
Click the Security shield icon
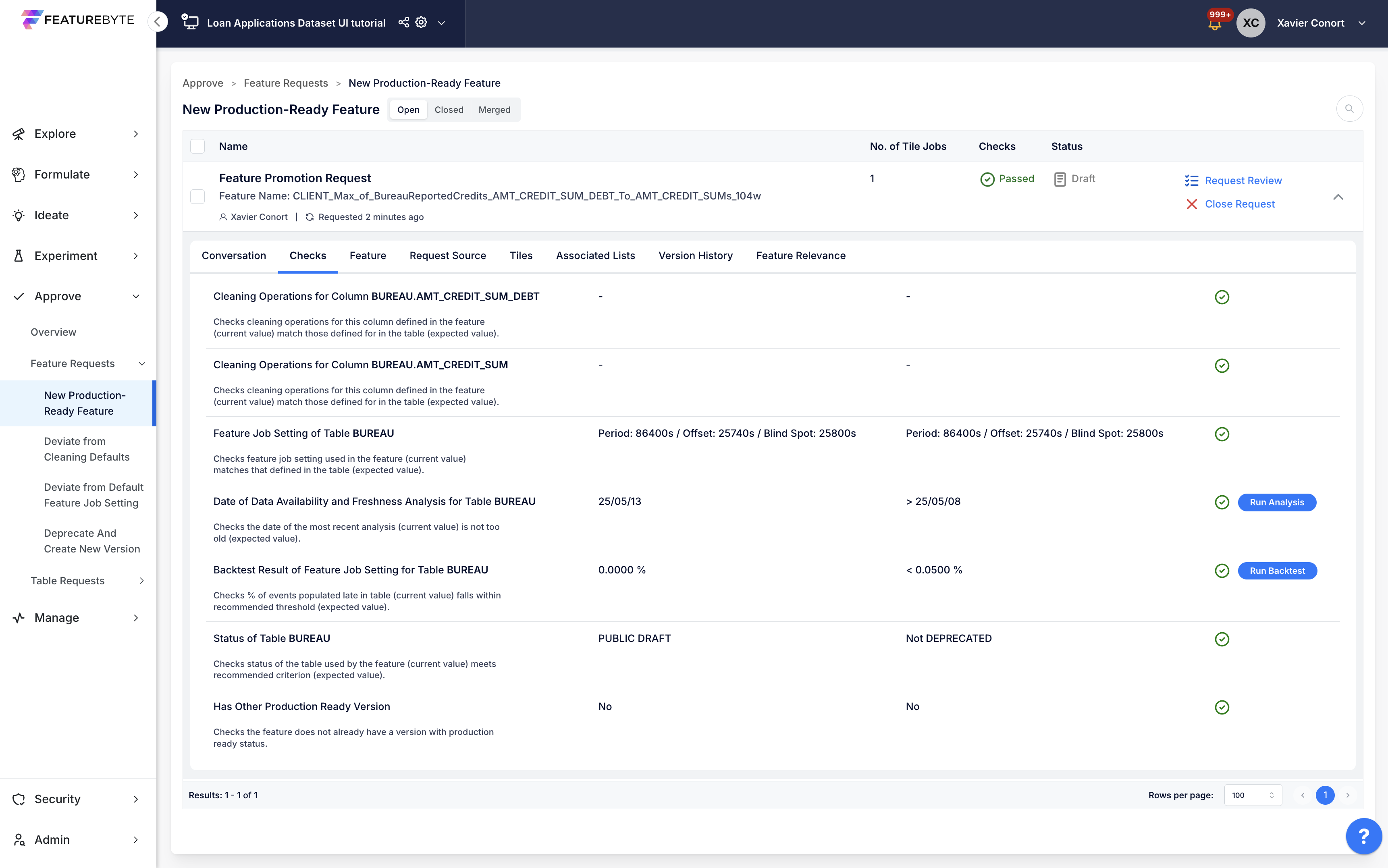coord(19,799)
